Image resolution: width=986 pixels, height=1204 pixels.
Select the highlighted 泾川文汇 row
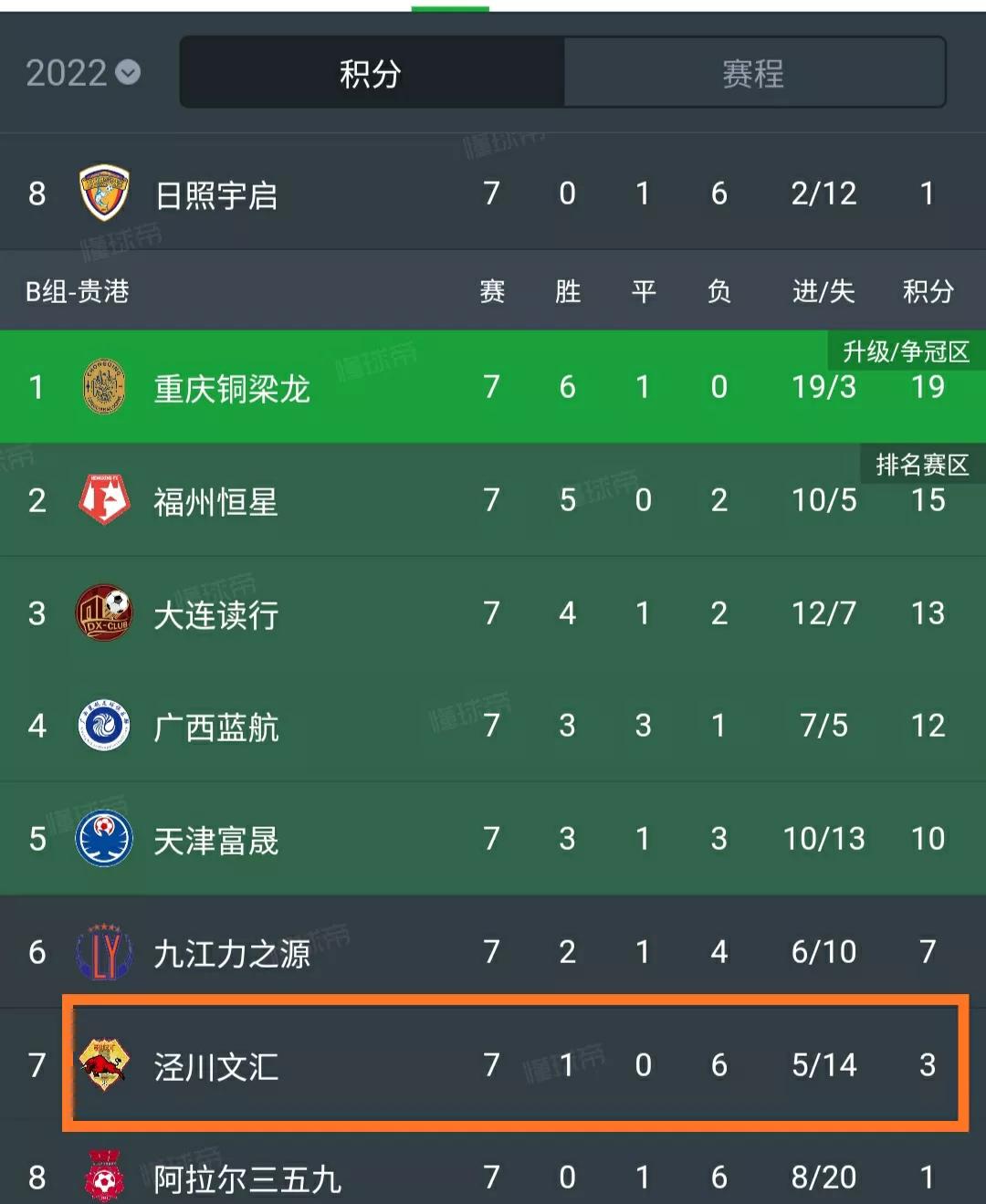tap(493, 1065)
